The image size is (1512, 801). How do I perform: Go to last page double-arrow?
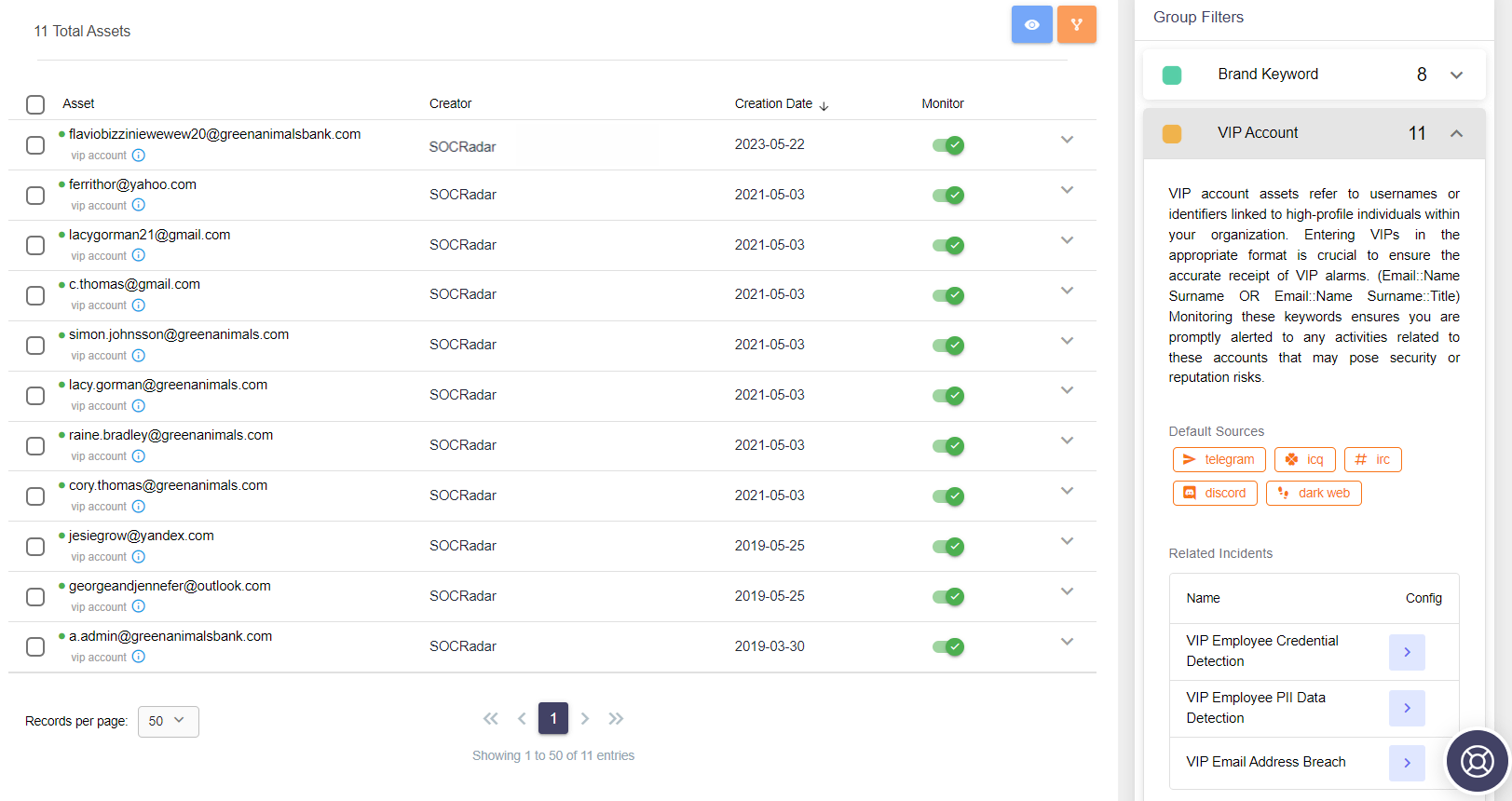pyautogui.click(x=616, y=718)
